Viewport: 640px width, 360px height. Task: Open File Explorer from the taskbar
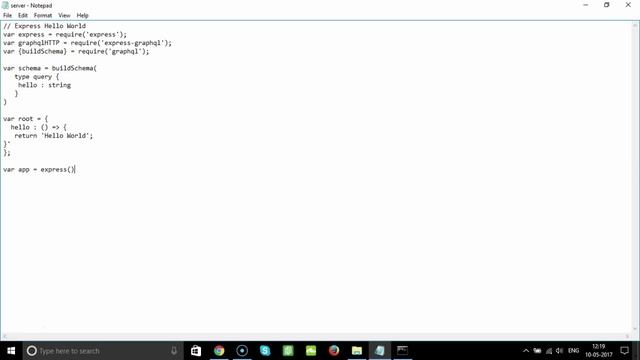pyautogui.click(x=357, y=351)
